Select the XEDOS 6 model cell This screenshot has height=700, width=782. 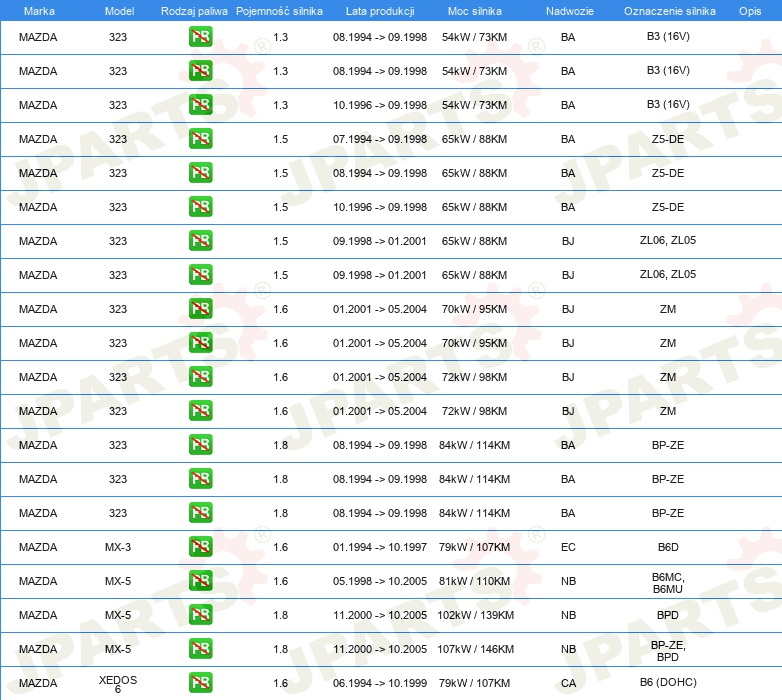click(118, 684)
